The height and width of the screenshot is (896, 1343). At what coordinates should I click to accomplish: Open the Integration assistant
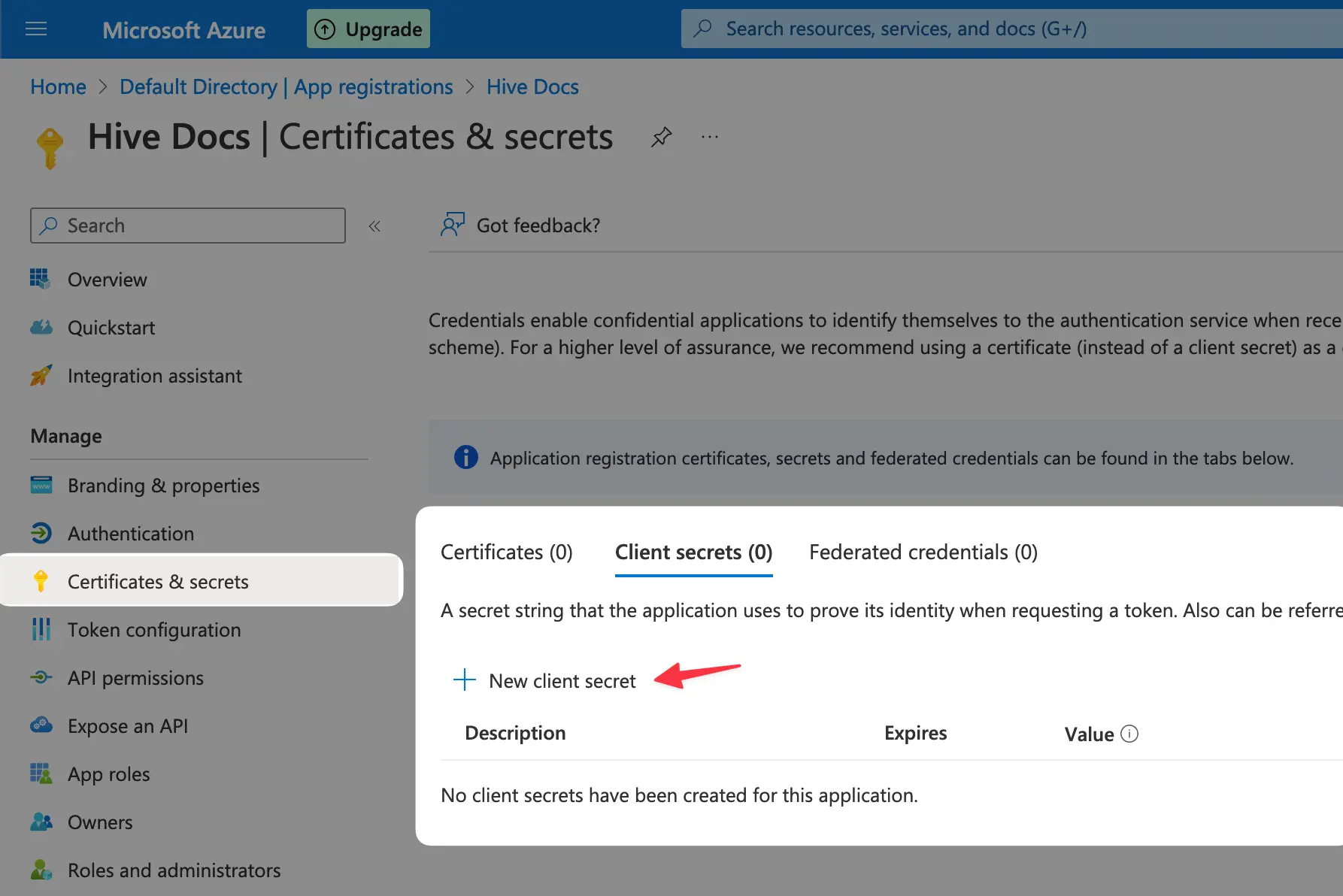154,376
